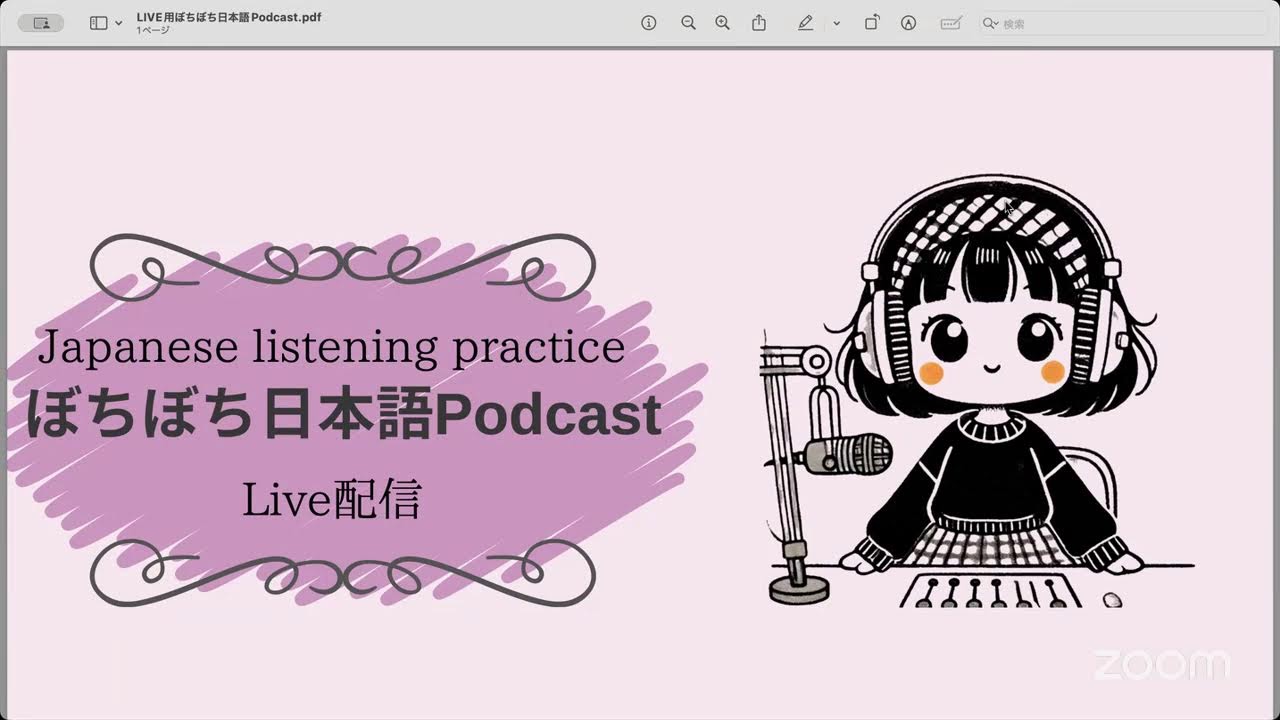Click the Live配信 text

coord(331,500)
